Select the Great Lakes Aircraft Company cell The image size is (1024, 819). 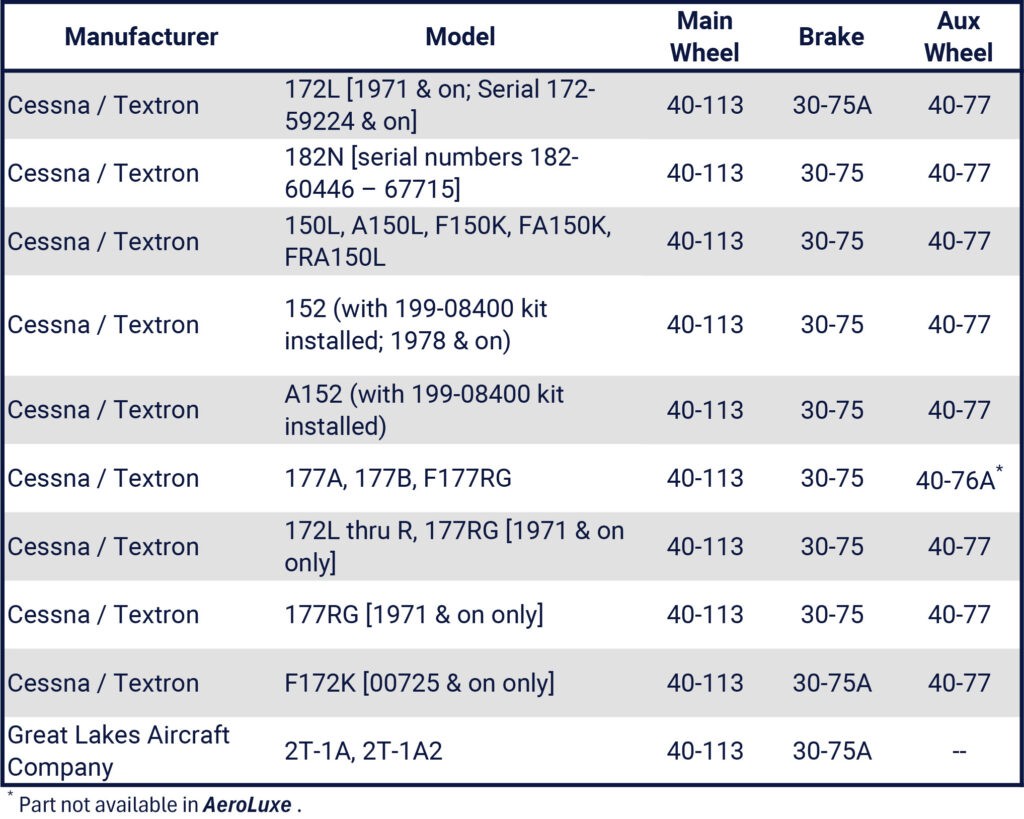point(119,751)
